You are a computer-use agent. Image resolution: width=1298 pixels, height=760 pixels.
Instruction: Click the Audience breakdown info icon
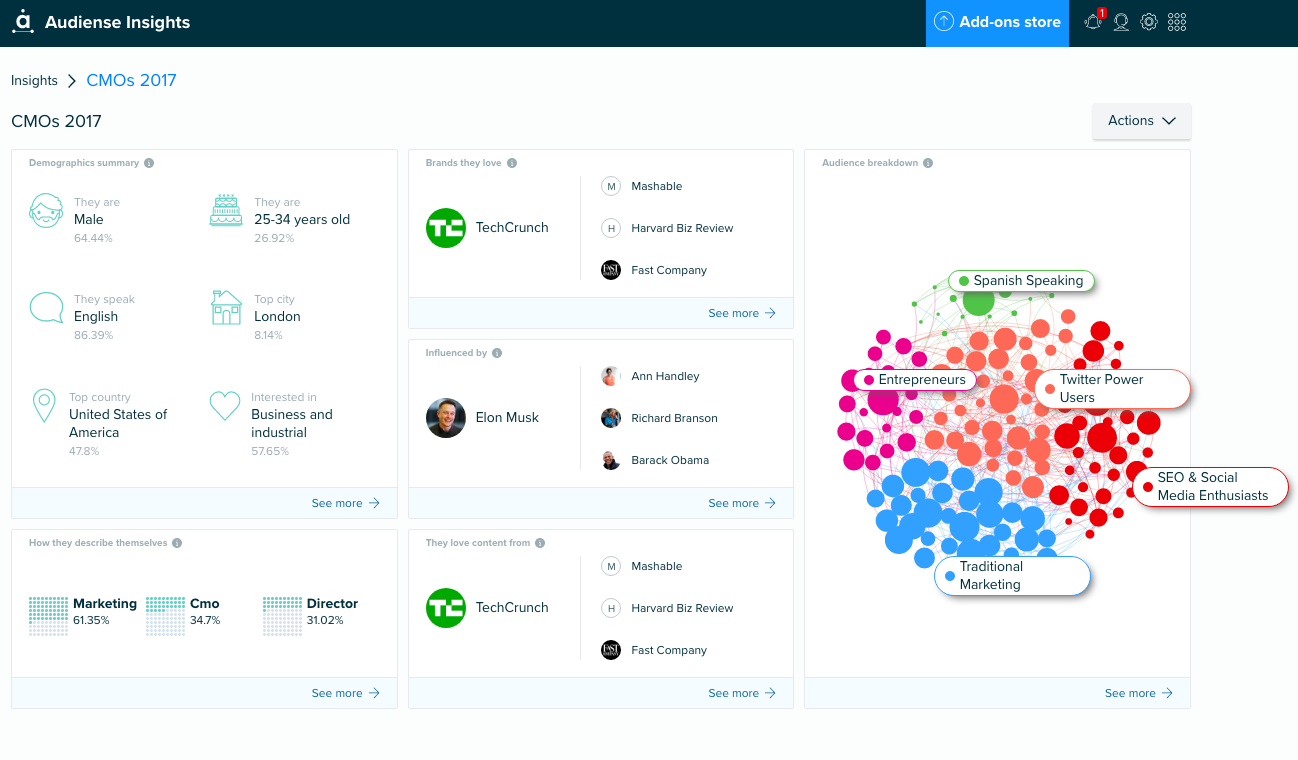click(928, 163)
